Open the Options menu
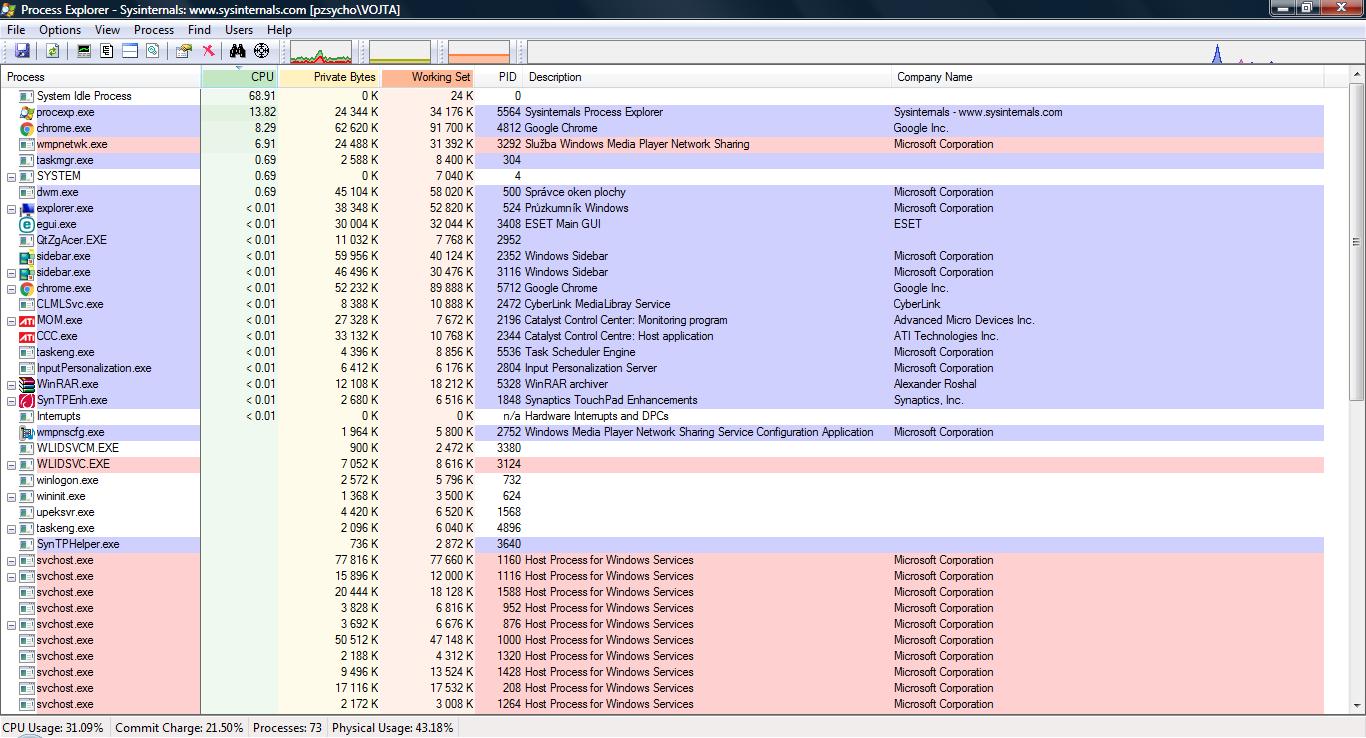This screenshot has height=738, width=1366. [x=60, y=30]
